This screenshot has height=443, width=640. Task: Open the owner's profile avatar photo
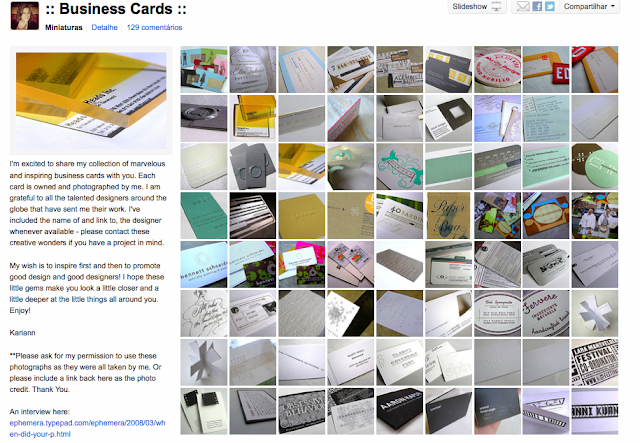[x=24, y=16]
